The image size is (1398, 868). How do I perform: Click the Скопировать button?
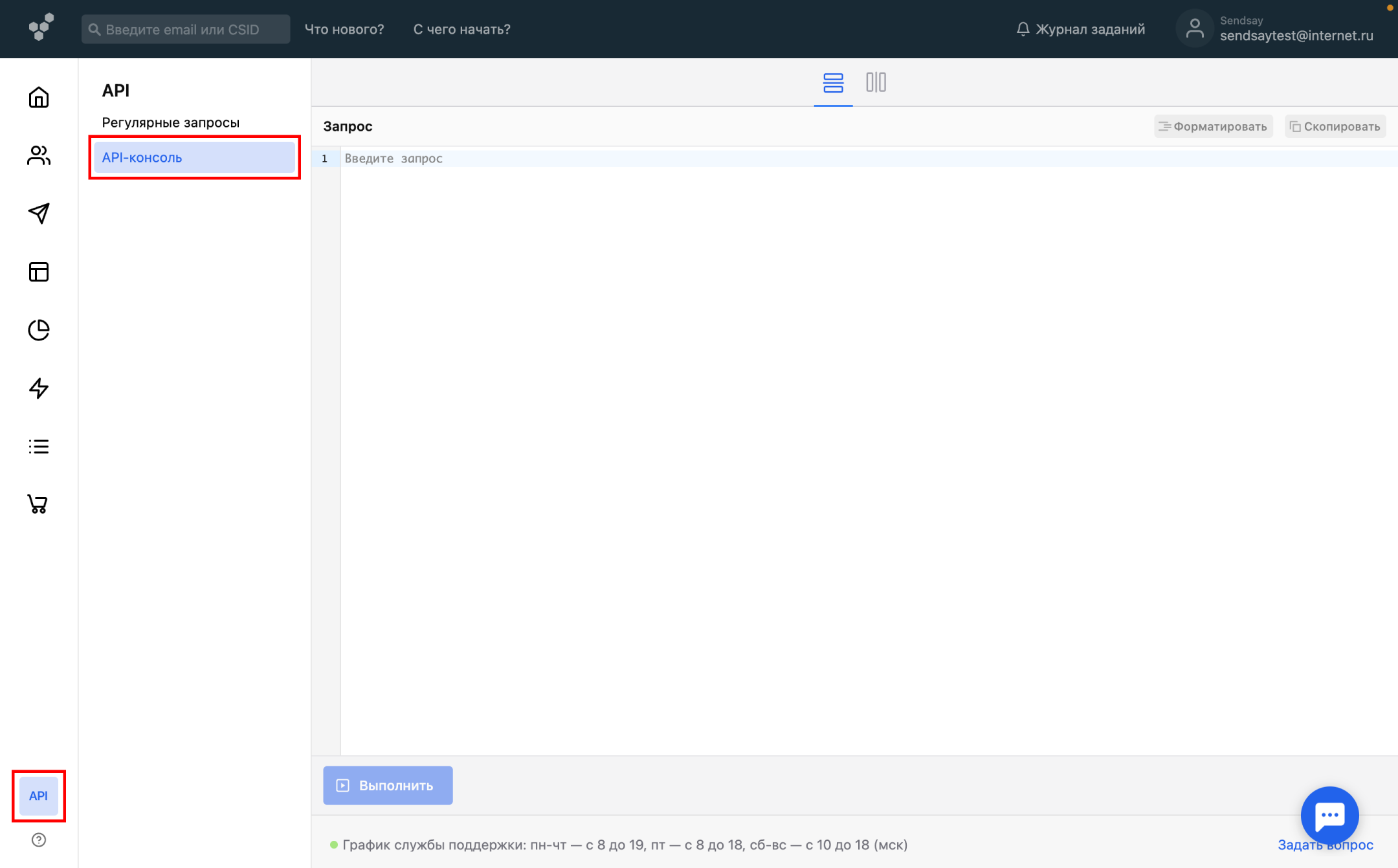(1335, 127)
